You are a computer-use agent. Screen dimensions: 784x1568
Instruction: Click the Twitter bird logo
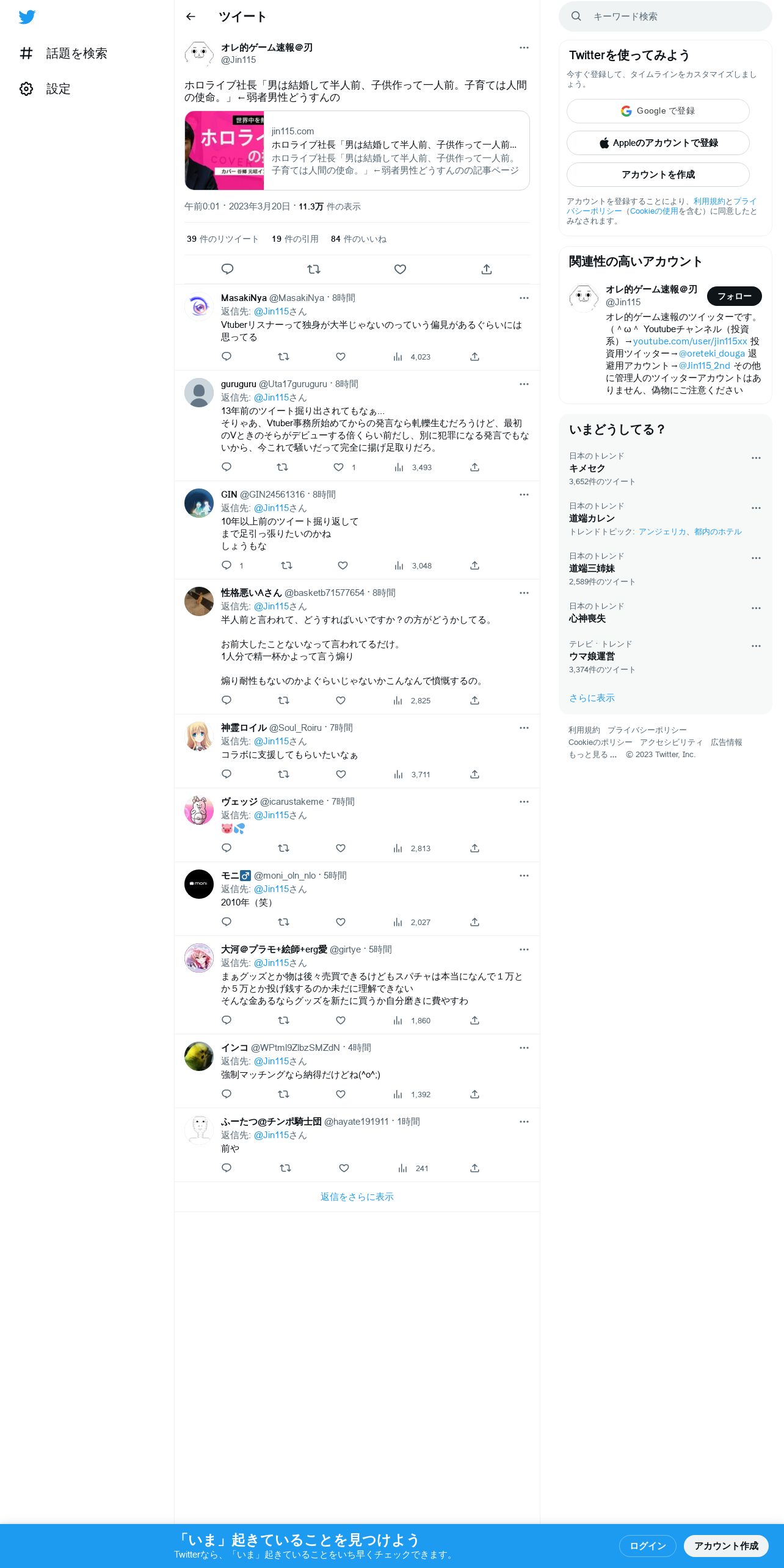pyautogui.click(x=27, y=17)
